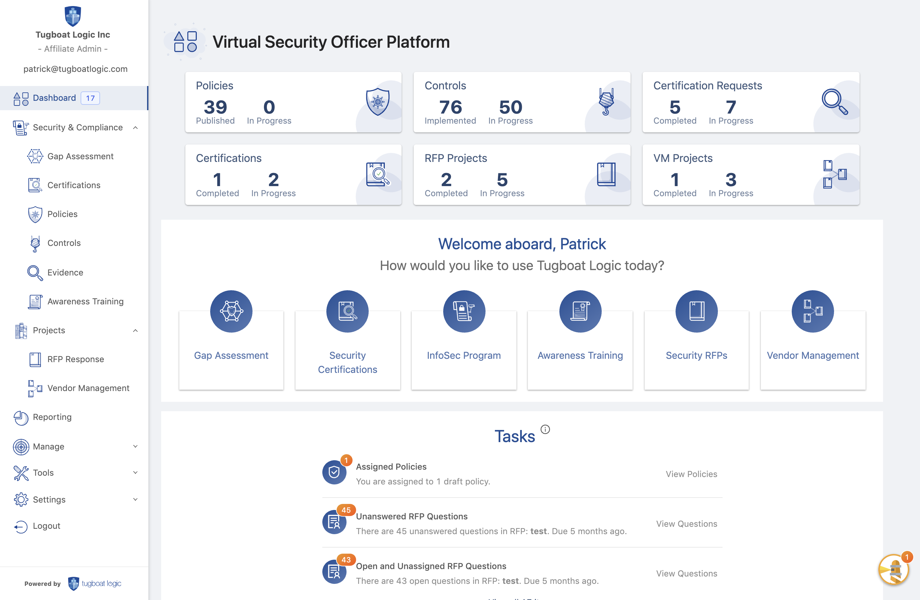Click the Unanswered RFP Questions task icon

(x=334, y=522)
